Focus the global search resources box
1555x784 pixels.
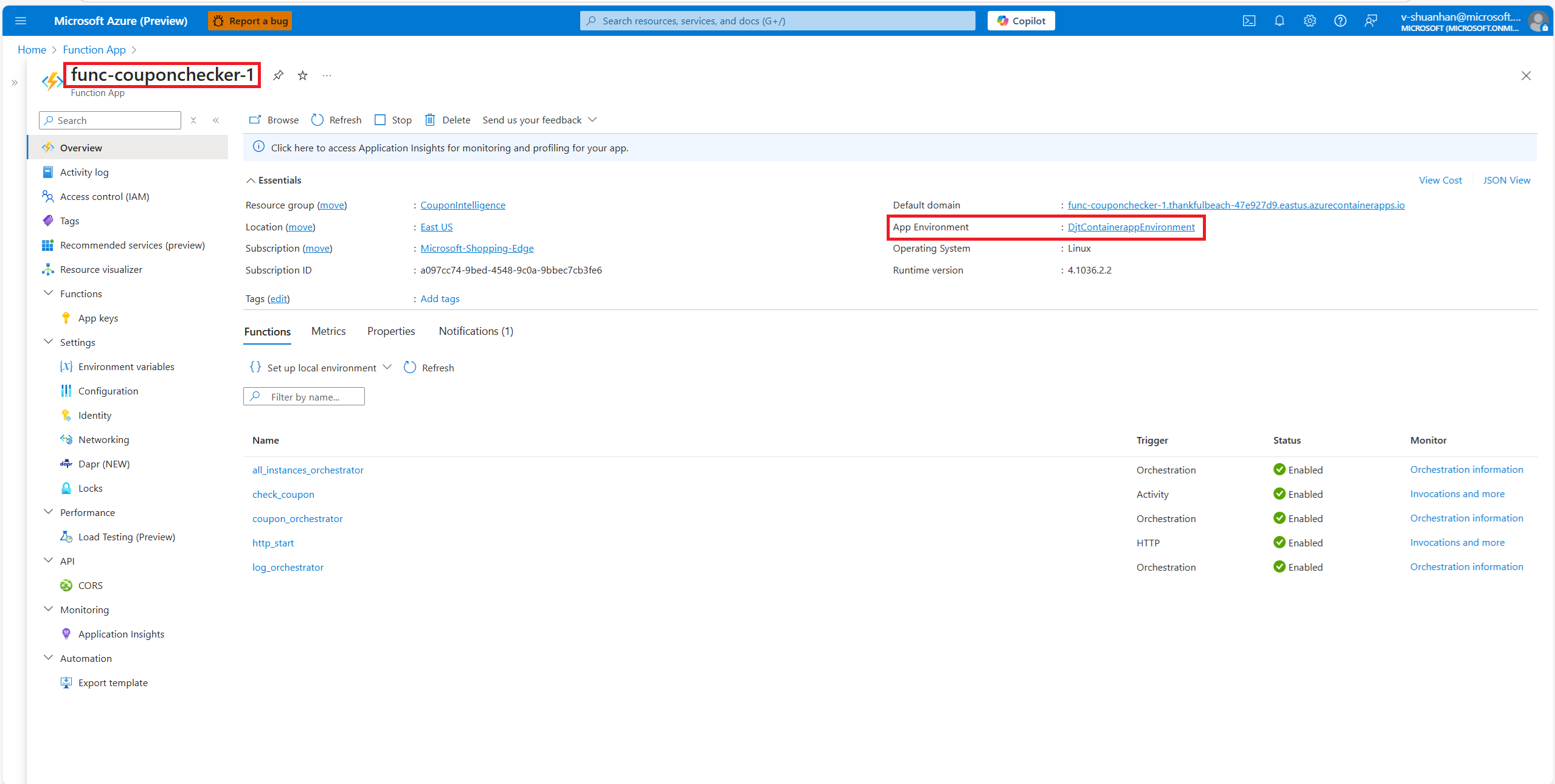pyautogui.click(x=777, y=21)
